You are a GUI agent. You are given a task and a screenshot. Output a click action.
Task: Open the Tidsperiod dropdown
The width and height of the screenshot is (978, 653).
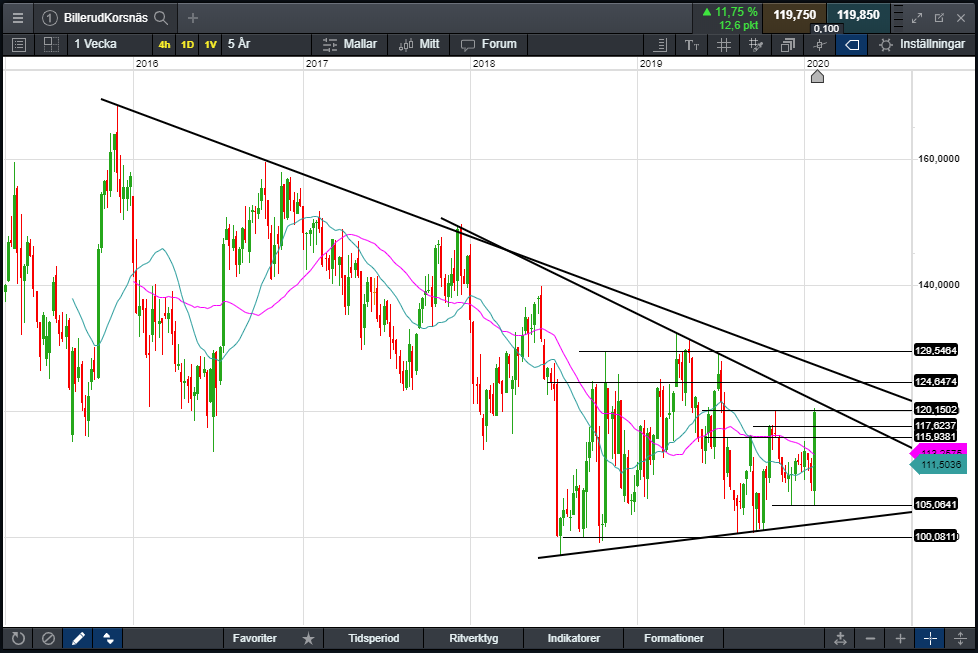pos(374,638)
